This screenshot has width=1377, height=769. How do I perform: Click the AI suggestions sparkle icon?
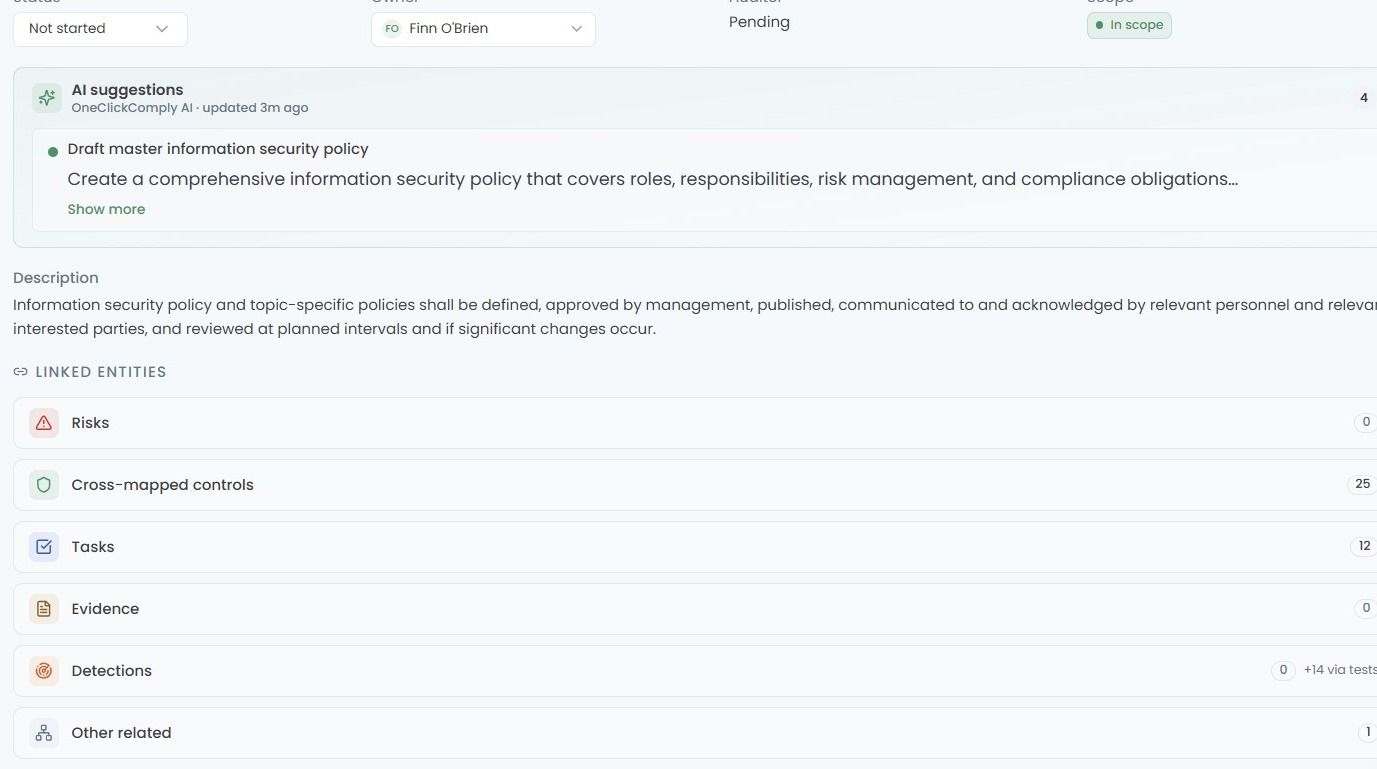pos(46,98)
